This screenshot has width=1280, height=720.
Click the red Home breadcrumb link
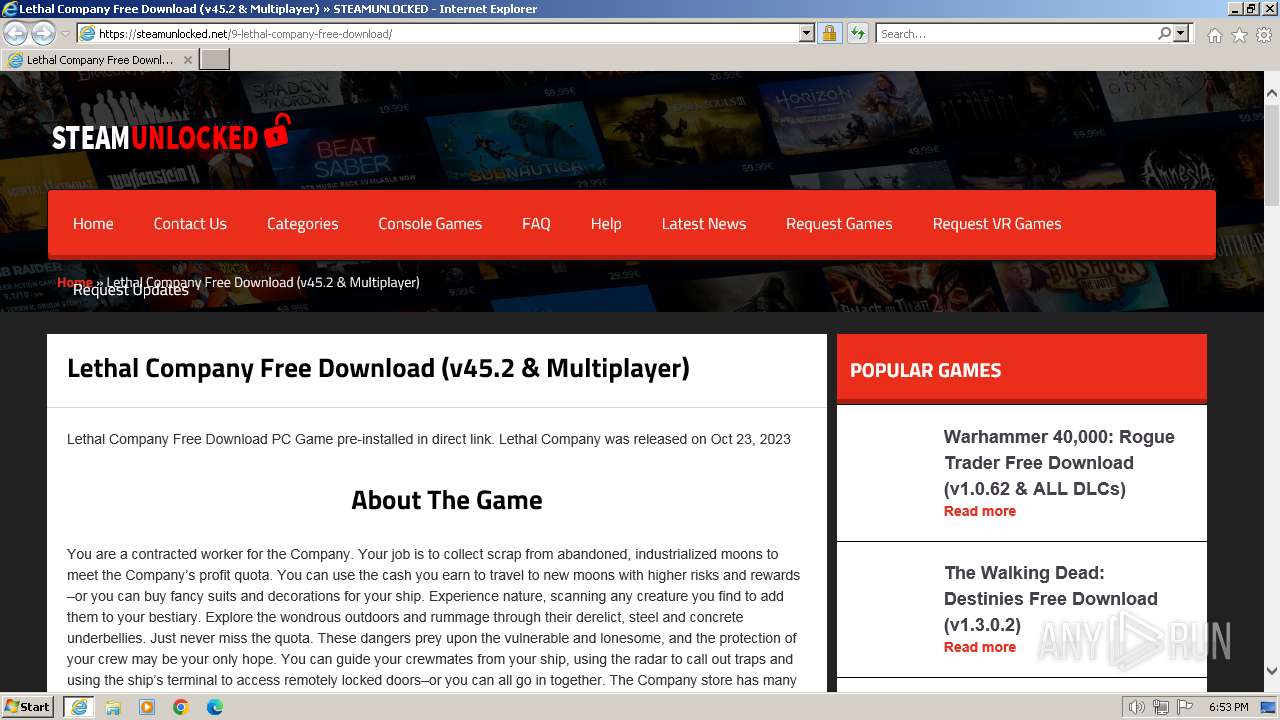point(75,282)
